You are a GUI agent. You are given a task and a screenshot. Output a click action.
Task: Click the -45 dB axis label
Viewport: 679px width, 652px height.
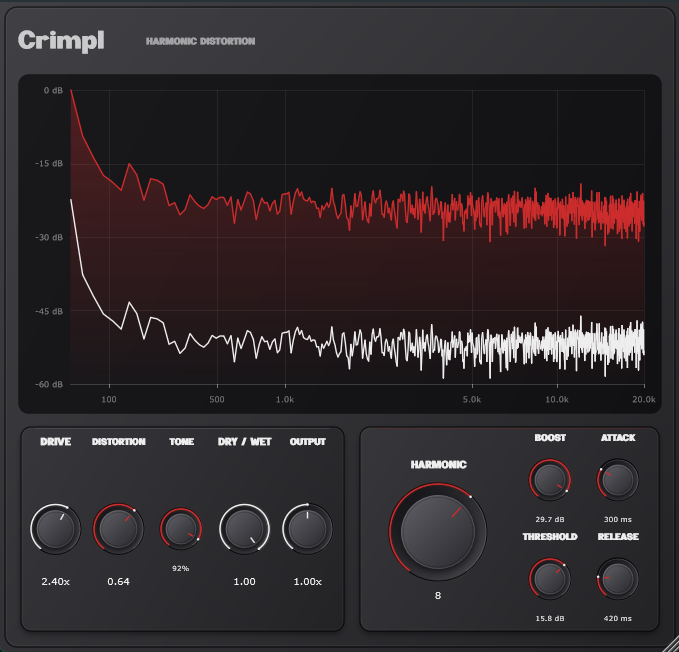point(49,311)
